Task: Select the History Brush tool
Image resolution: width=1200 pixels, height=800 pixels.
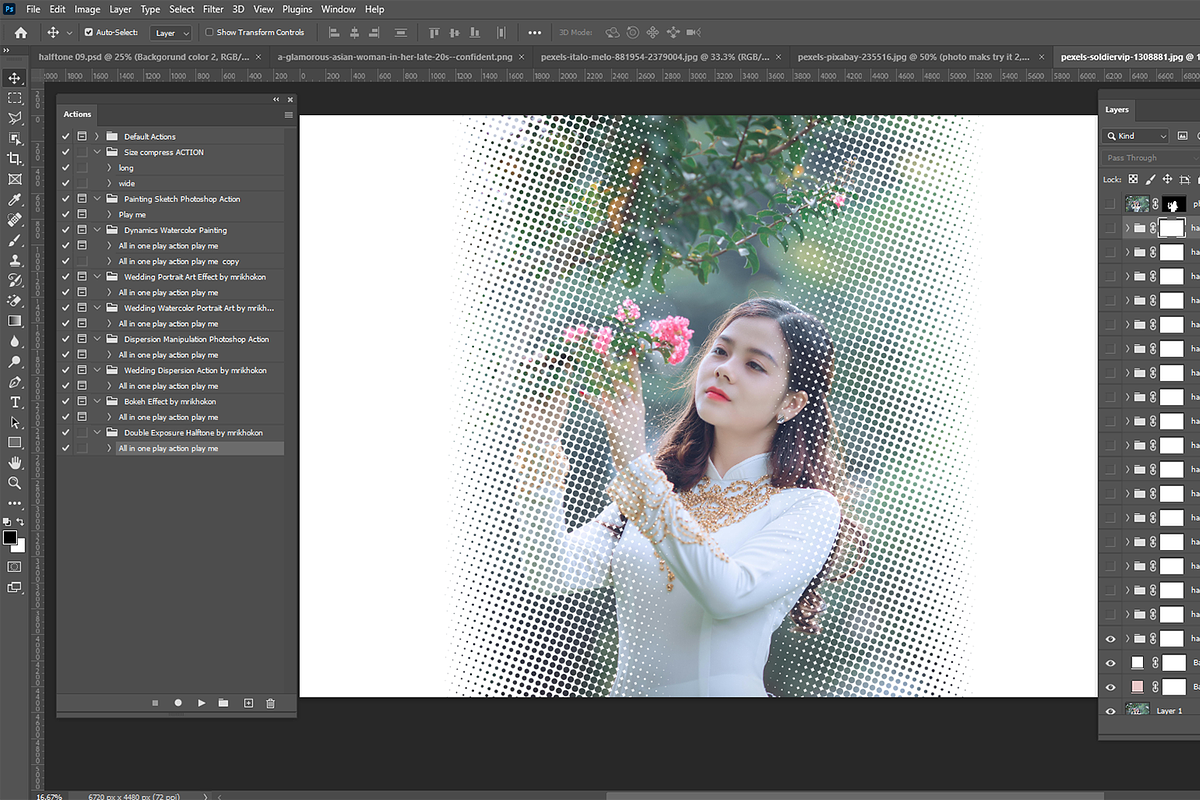Action: pyautogui.click(x=15, y=280)
